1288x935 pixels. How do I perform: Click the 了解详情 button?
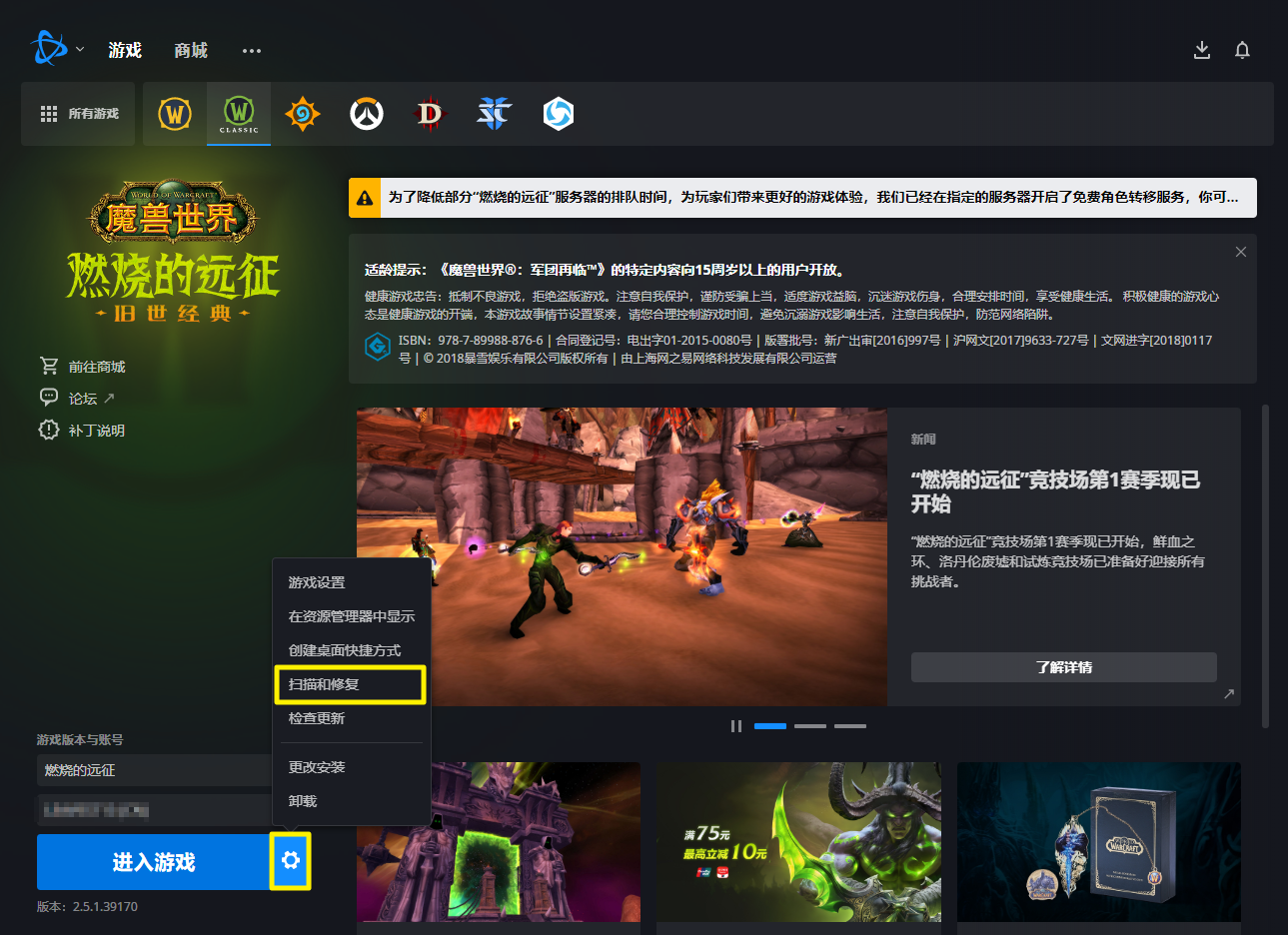[1063, 667]
